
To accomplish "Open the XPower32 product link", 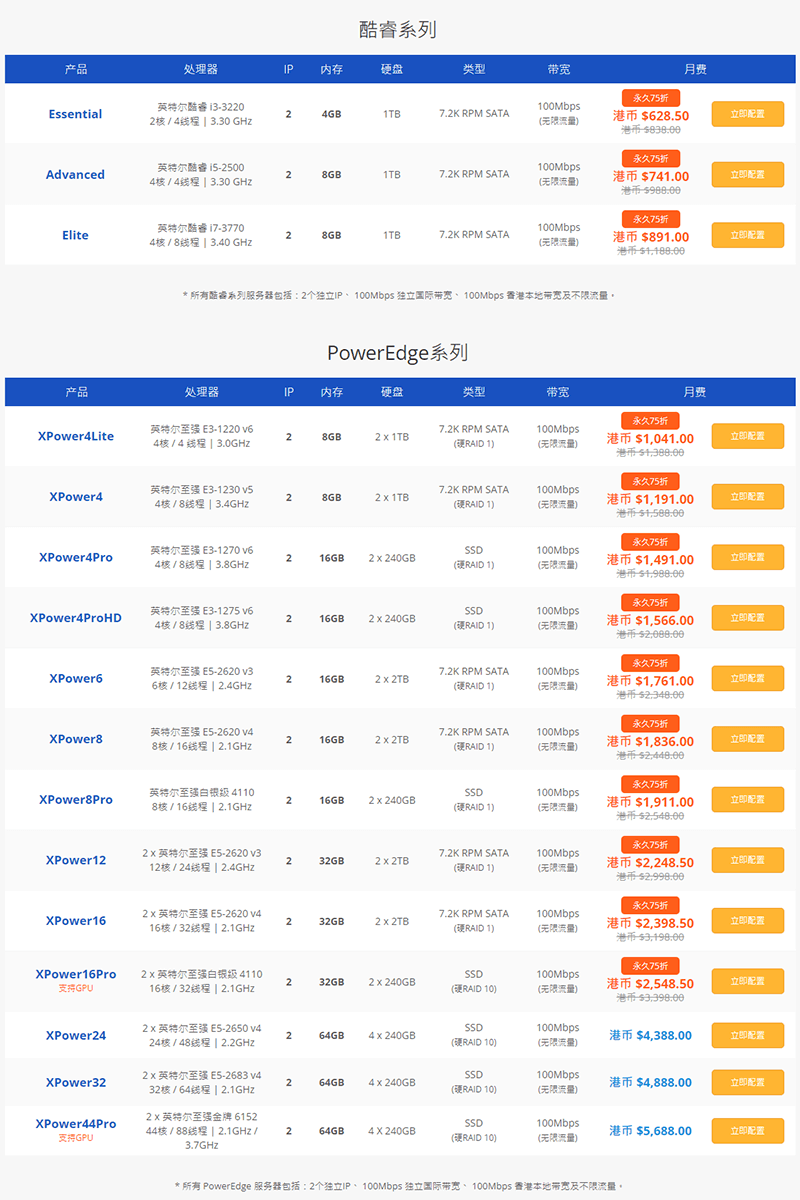I will (76, 1083).
